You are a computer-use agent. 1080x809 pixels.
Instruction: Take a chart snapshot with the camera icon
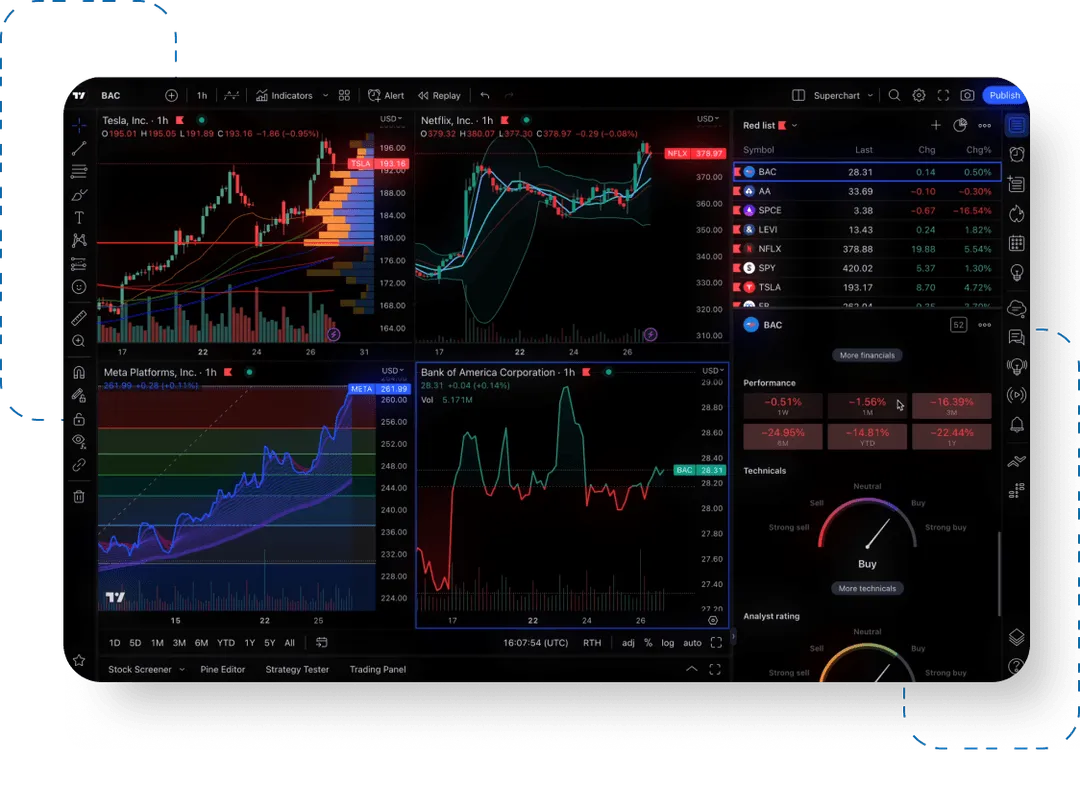(x=966, y=95)
